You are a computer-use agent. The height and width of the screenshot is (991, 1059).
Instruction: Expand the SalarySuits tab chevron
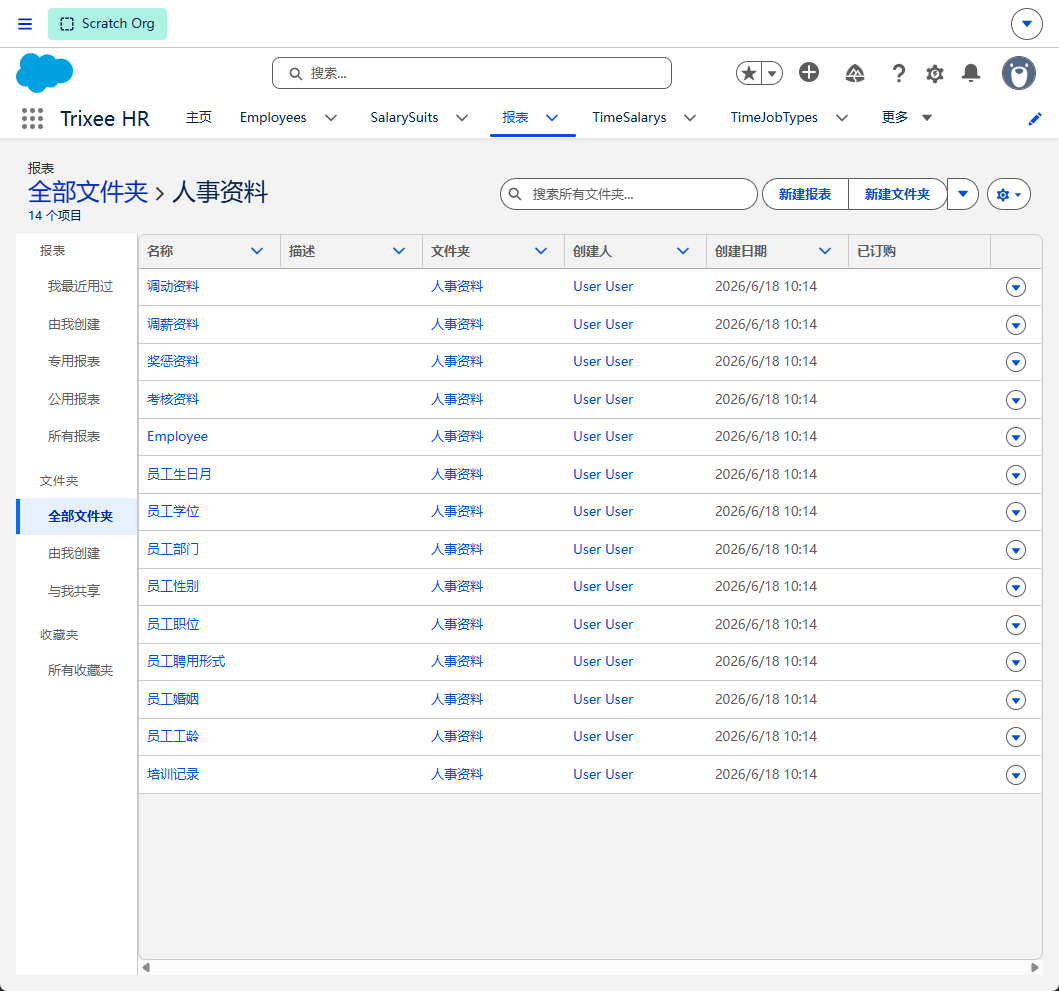[462, 118]
